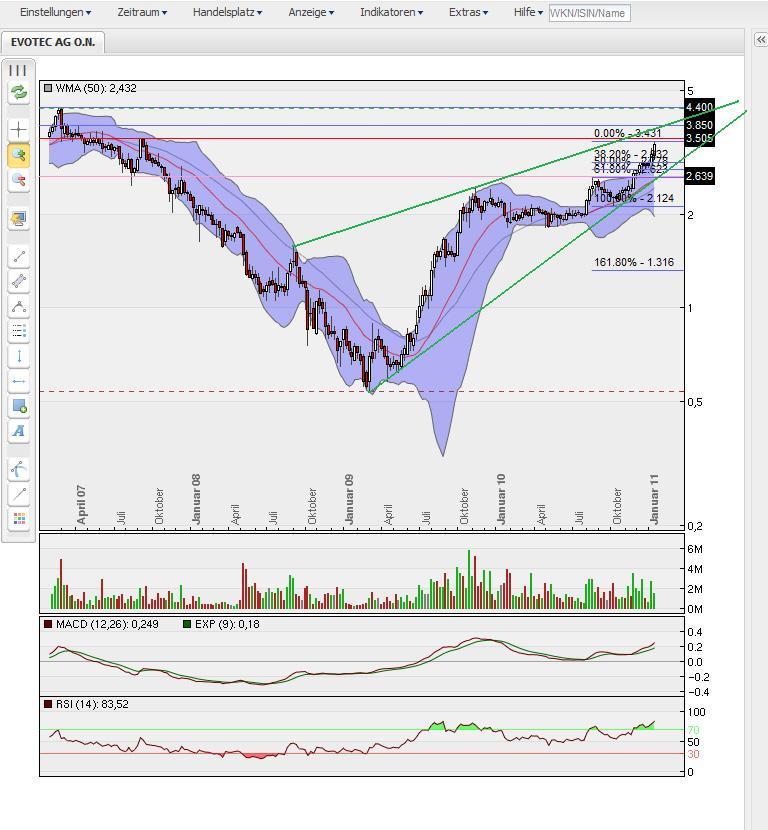
Task: Select the crosshair cursor tool
Action: click(x=19, y=129)
